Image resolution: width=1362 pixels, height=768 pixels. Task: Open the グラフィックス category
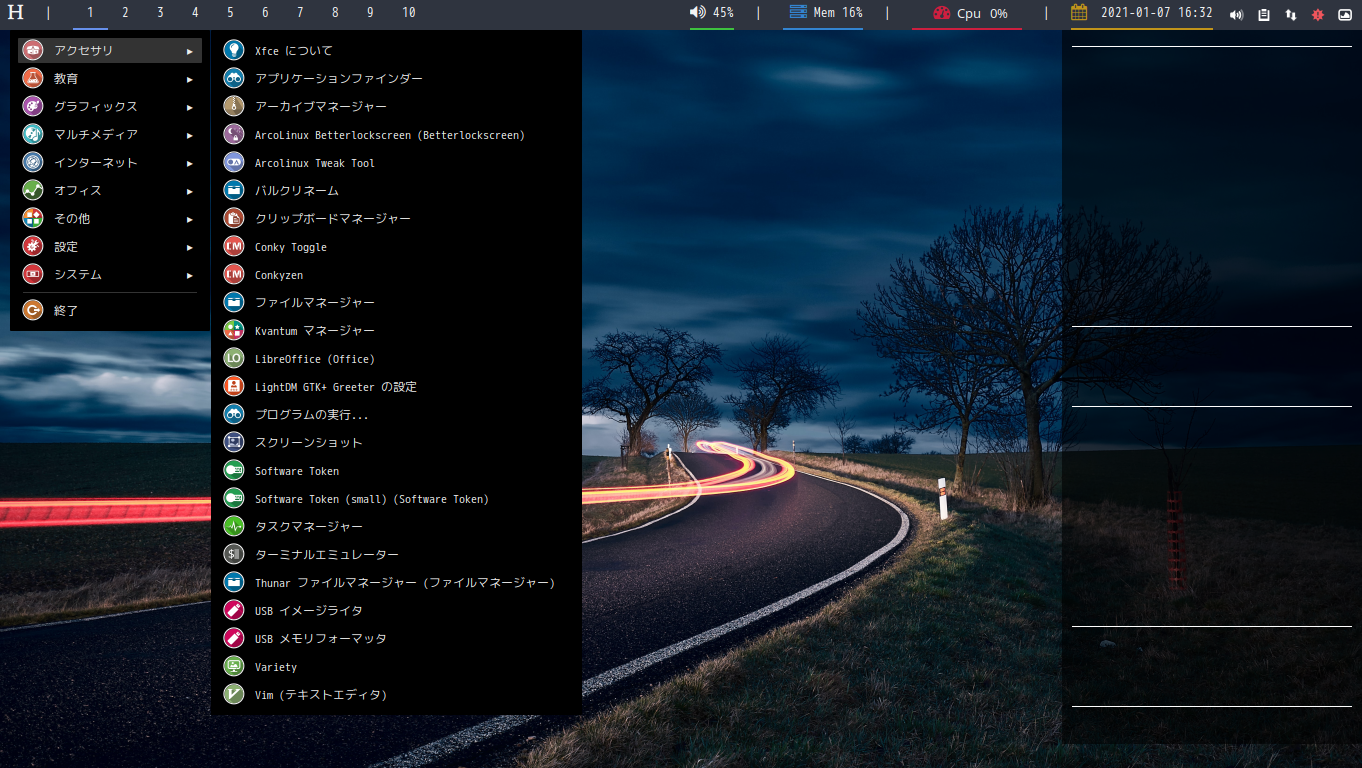(110, 106)
